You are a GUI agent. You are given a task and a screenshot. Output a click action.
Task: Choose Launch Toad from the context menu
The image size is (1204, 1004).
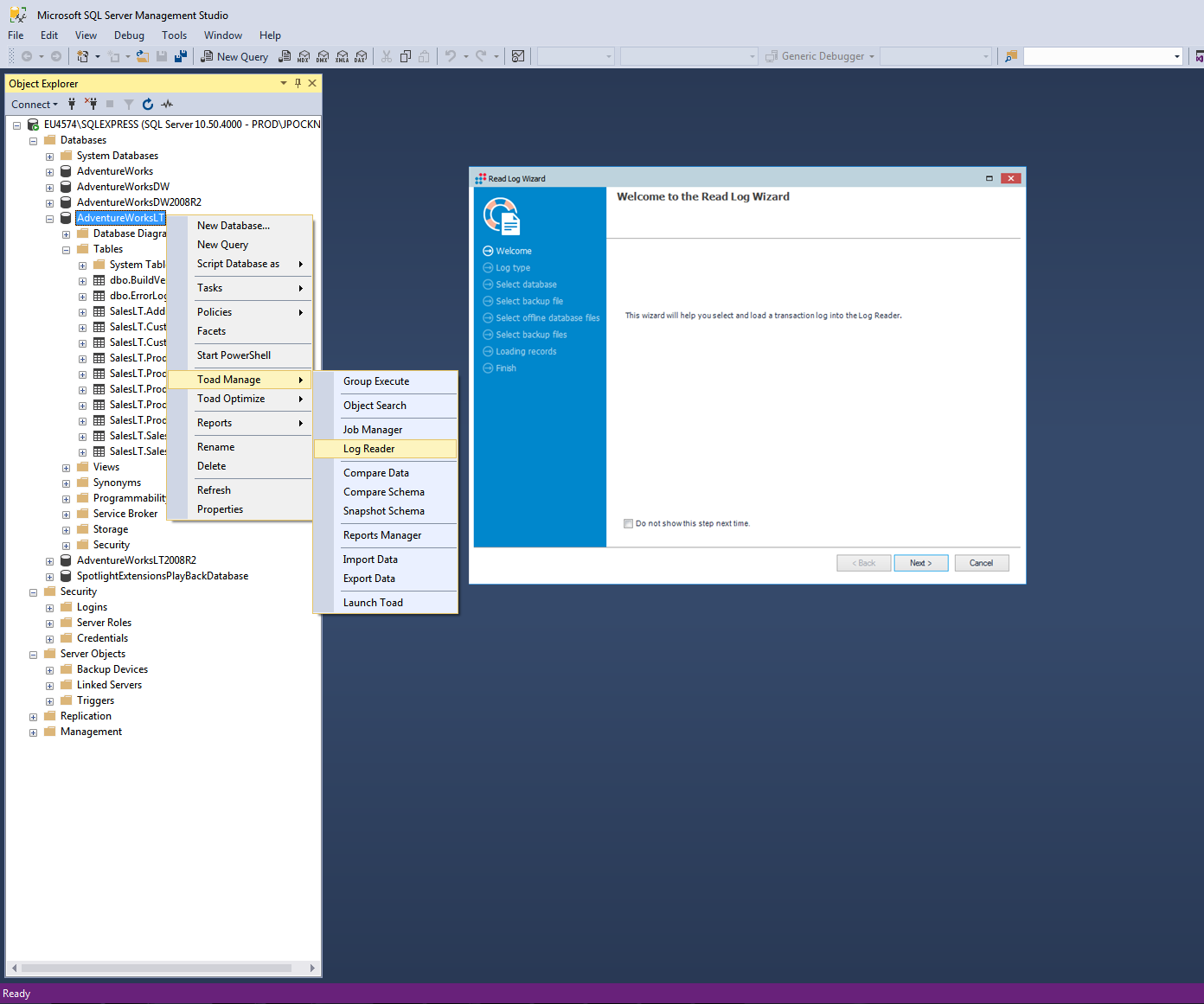(x=373, y=602)
